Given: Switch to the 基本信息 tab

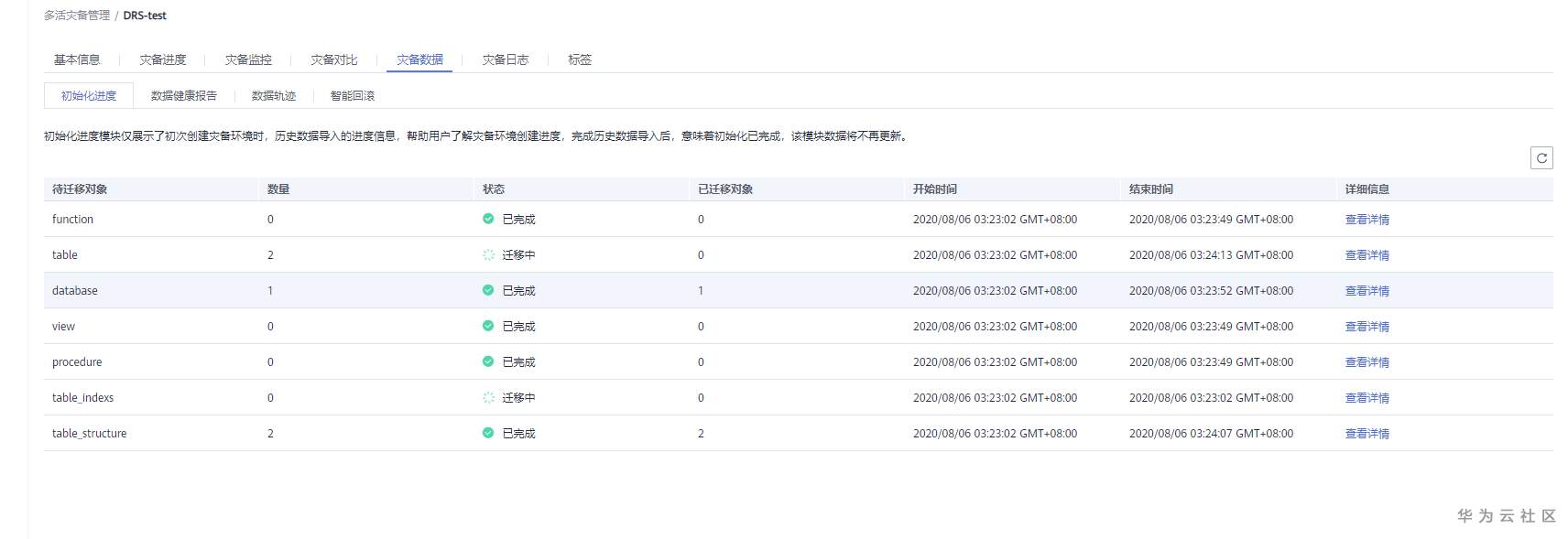Looking at the screenshot, I should [77, 59].
